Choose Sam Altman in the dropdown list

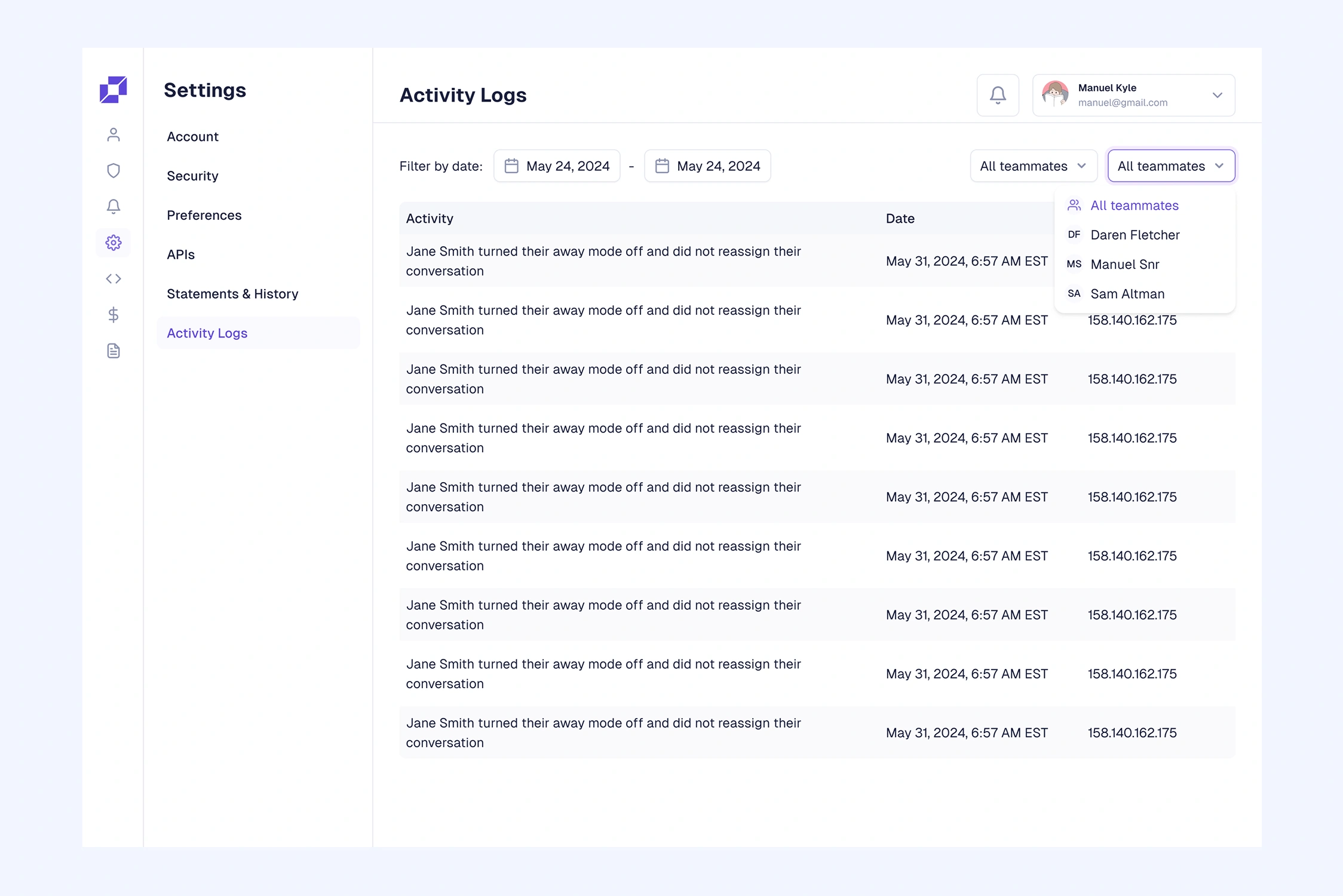pos(1127,294)
